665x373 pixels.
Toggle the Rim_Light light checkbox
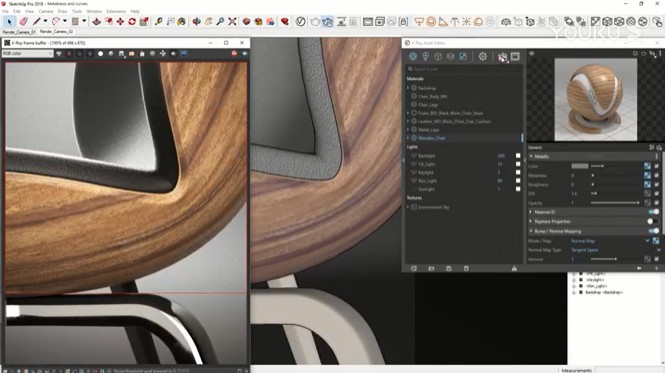click(518, 181)
